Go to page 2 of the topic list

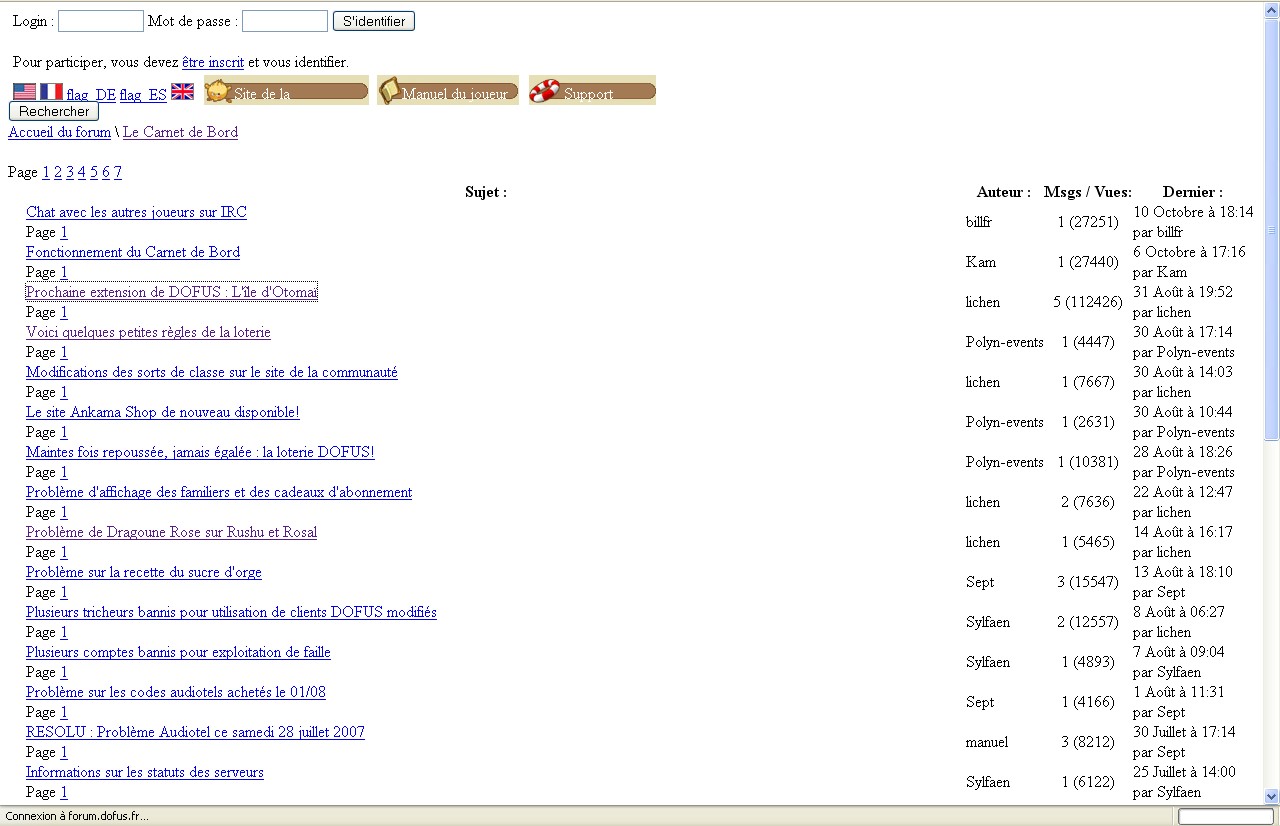58,172
